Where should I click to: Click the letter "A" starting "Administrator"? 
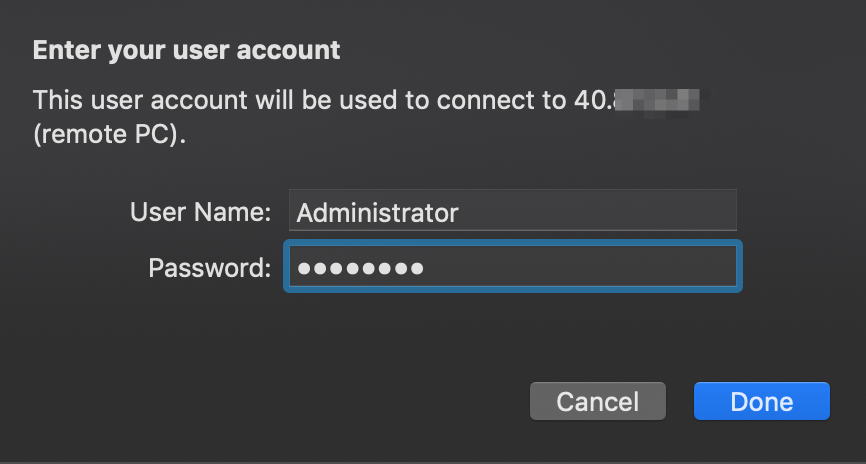[x=305, y=213]
